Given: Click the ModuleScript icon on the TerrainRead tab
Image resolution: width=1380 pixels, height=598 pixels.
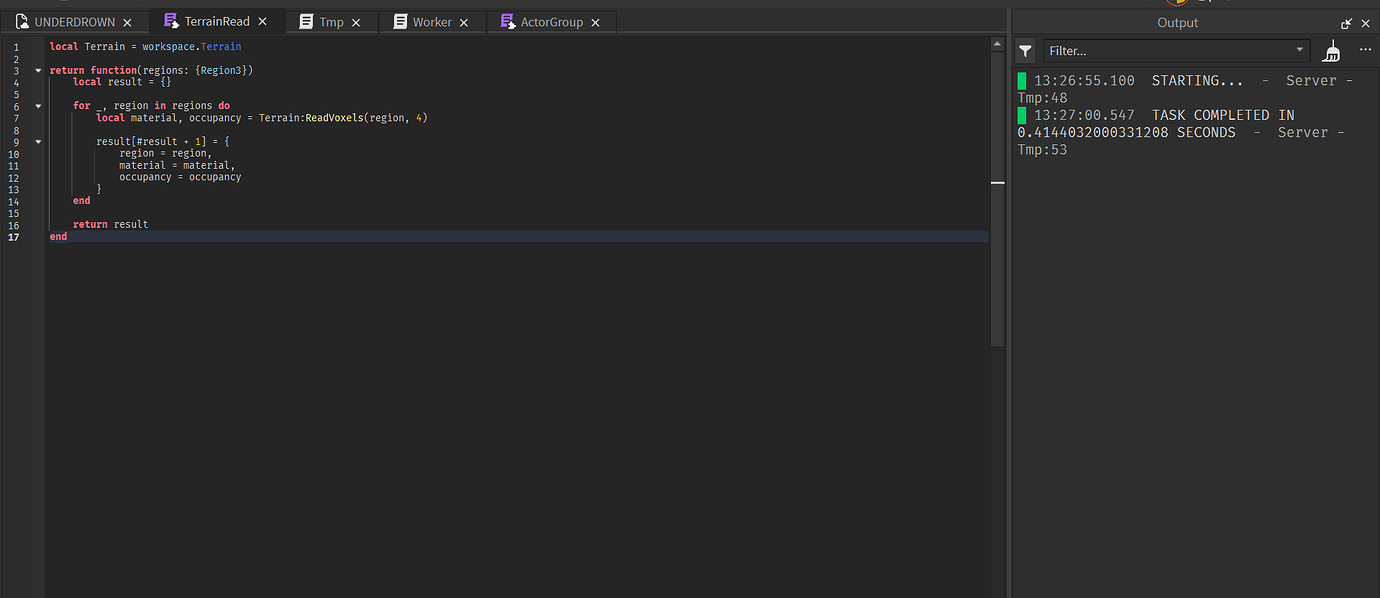Looking at the screenshot, I should click(172, 20).
